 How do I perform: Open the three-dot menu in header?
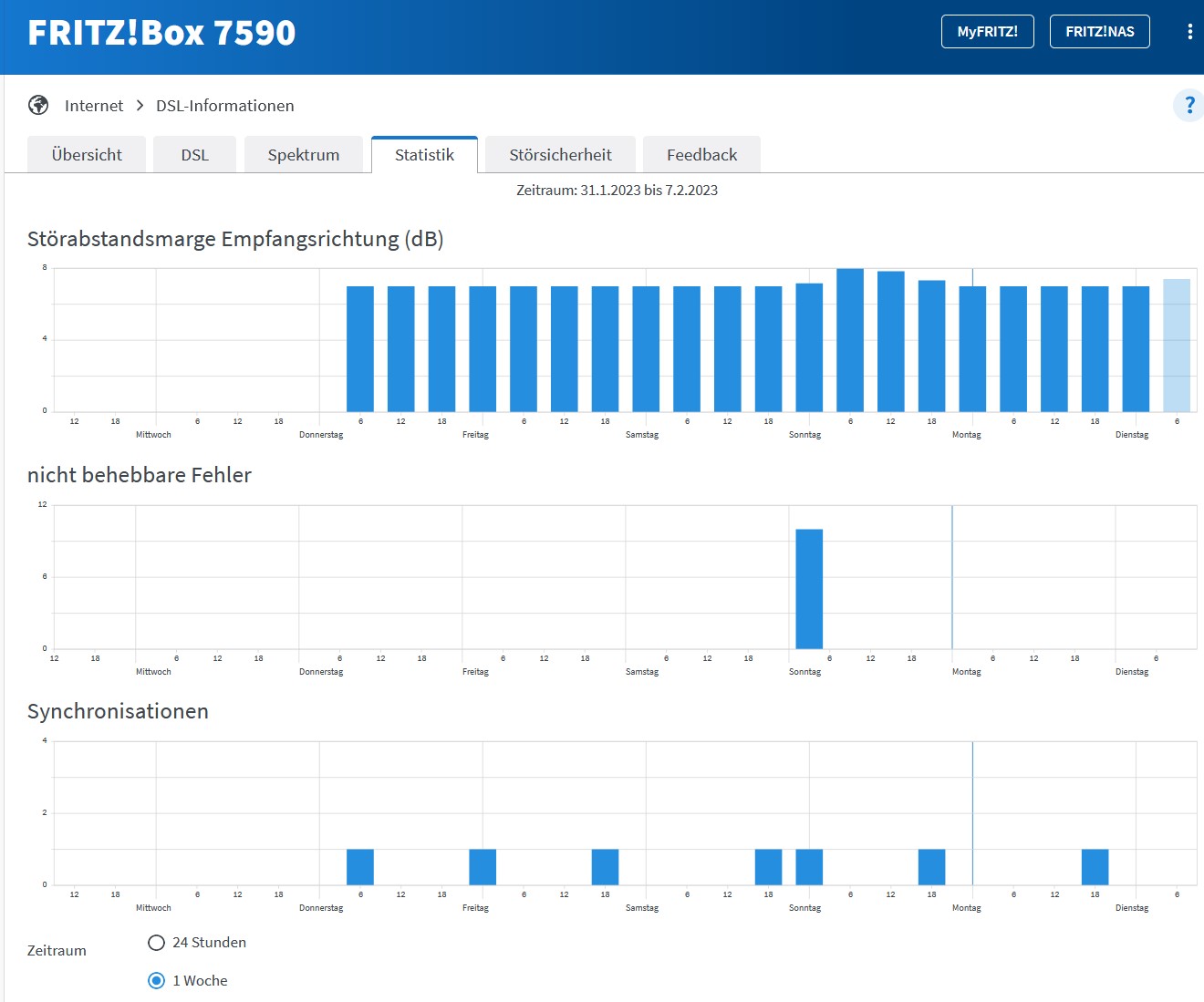[1189, 32]
